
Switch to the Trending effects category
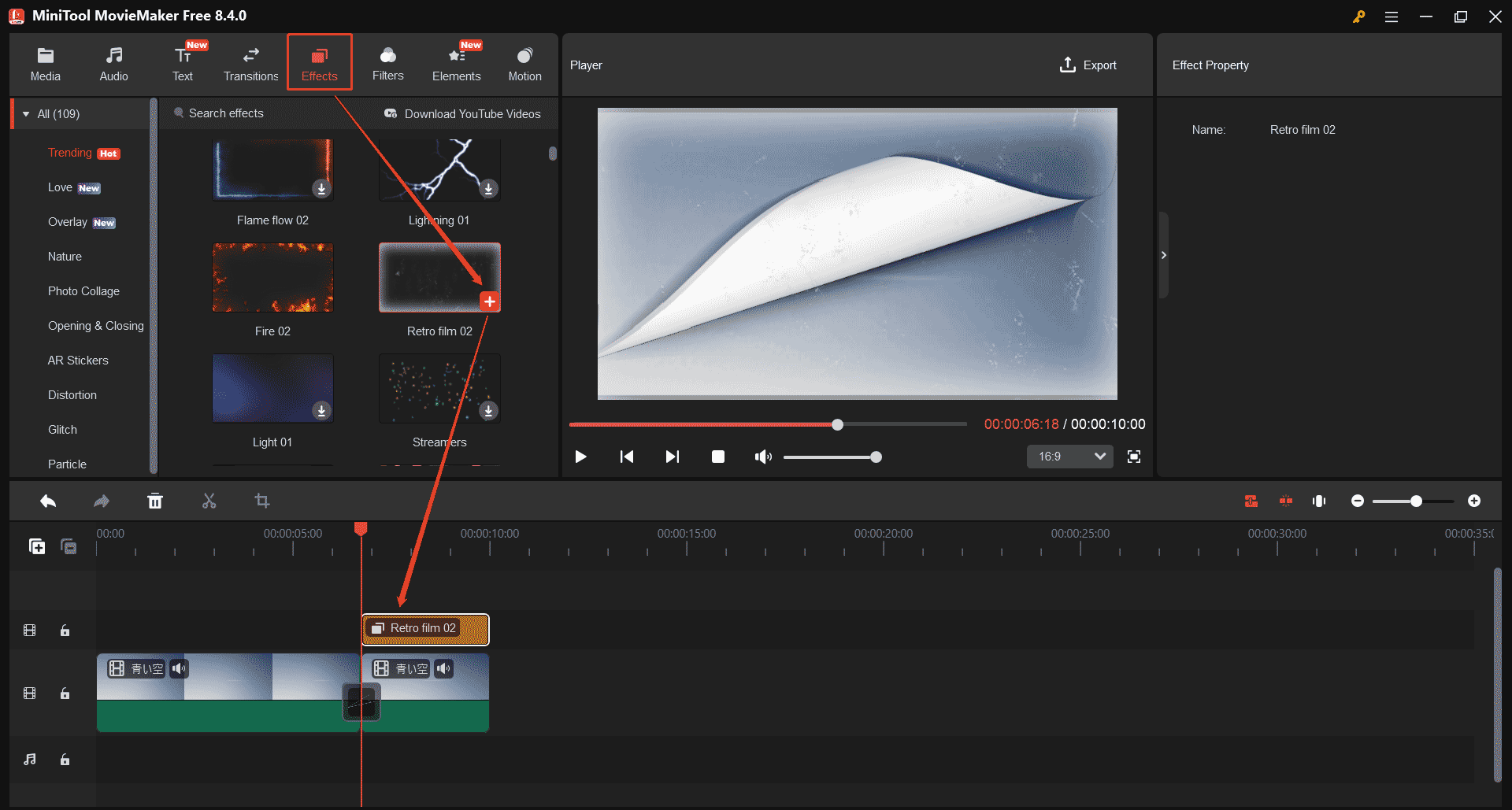(69, 152)
